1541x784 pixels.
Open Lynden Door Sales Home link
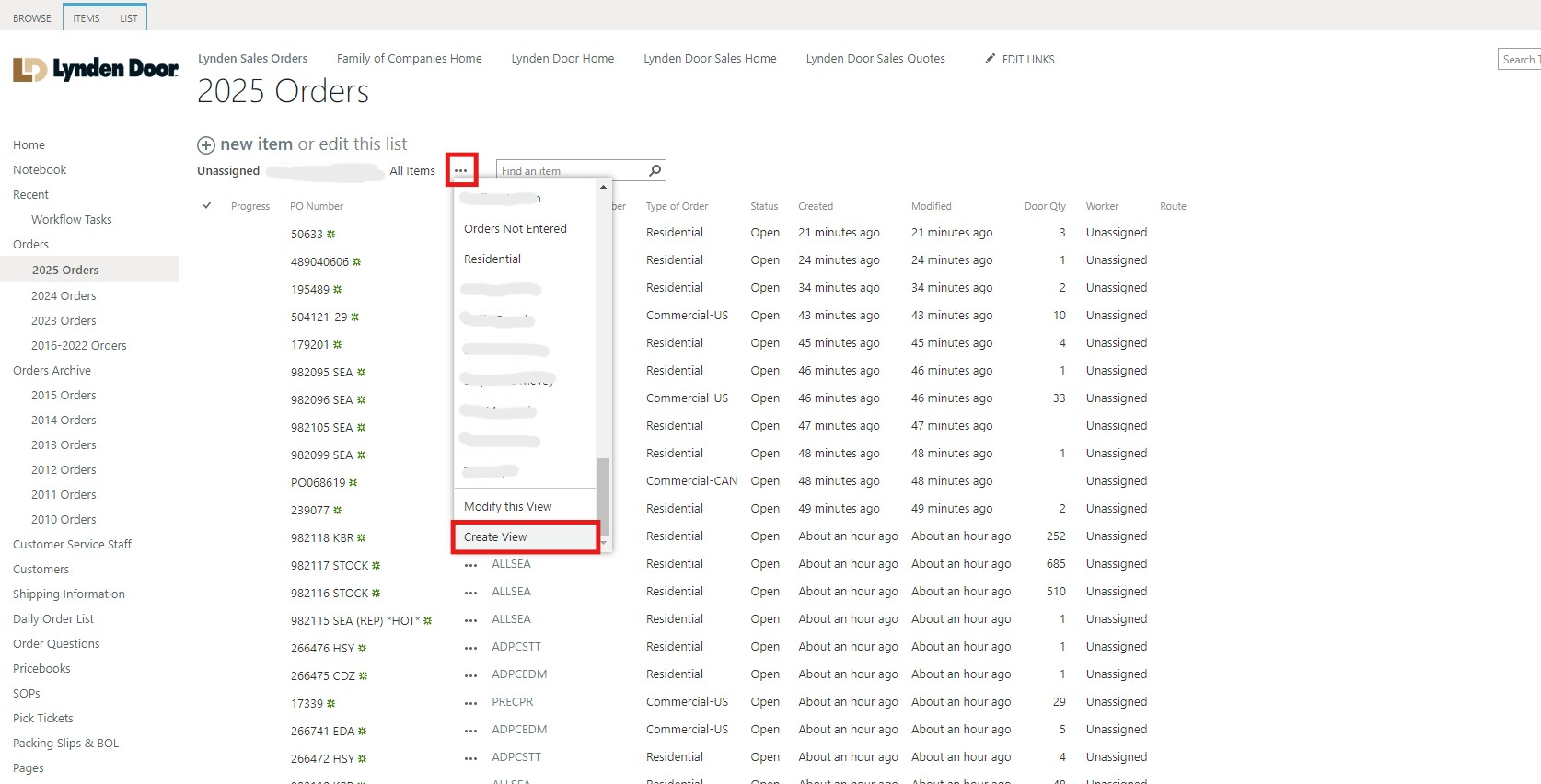click(710, 58)
